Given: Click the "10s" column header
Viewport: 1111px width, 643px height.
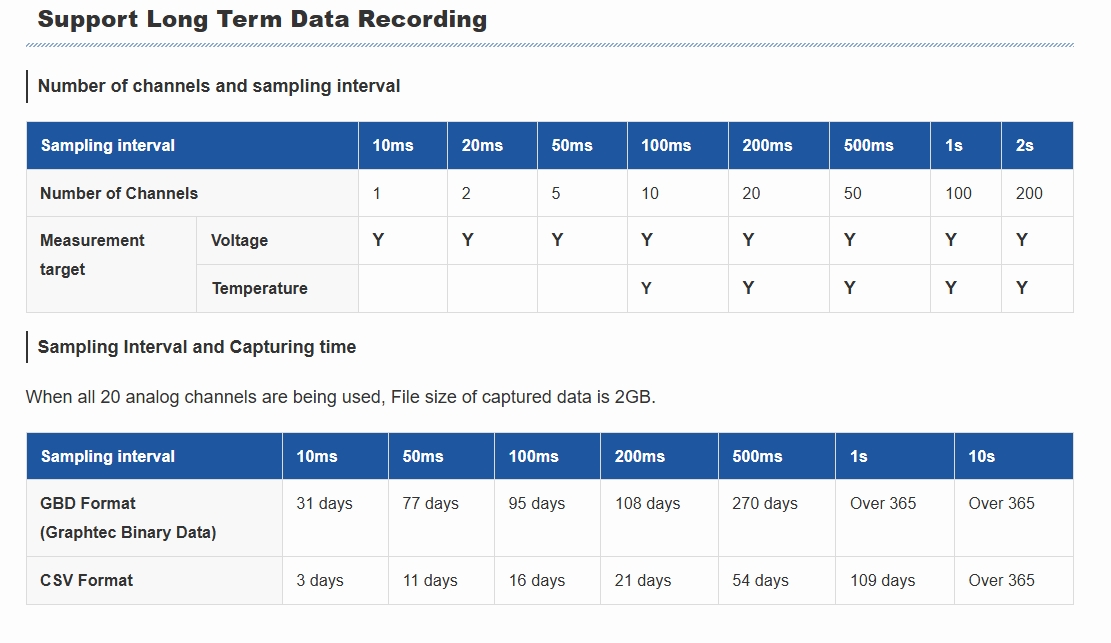Looking at the screenshot, I should tap(981, 456).
